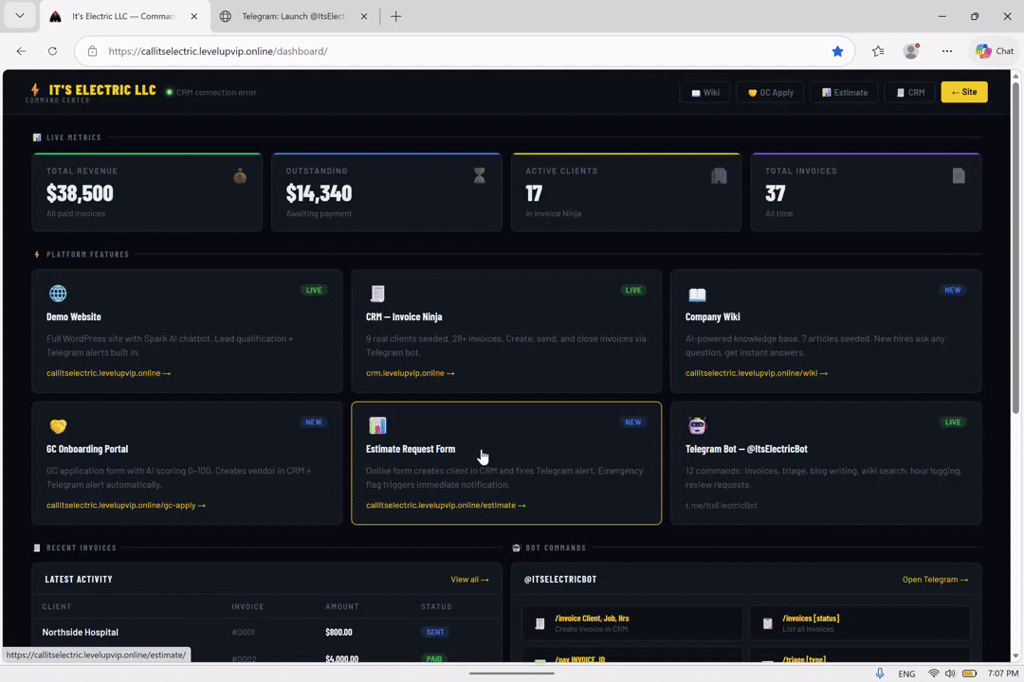Open the CRM header button
This screenshot has width=1024, height=682.
(910, 92)
